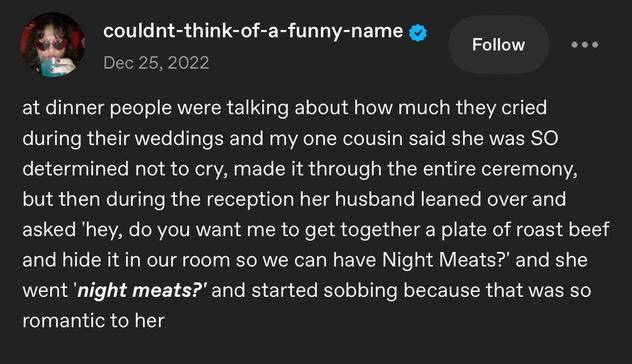Open the Dec 25, 2022 post permalink
Image resolution: width=632 pixels, height=364 pixels.
pyautogui.click(x=156, y=63)
